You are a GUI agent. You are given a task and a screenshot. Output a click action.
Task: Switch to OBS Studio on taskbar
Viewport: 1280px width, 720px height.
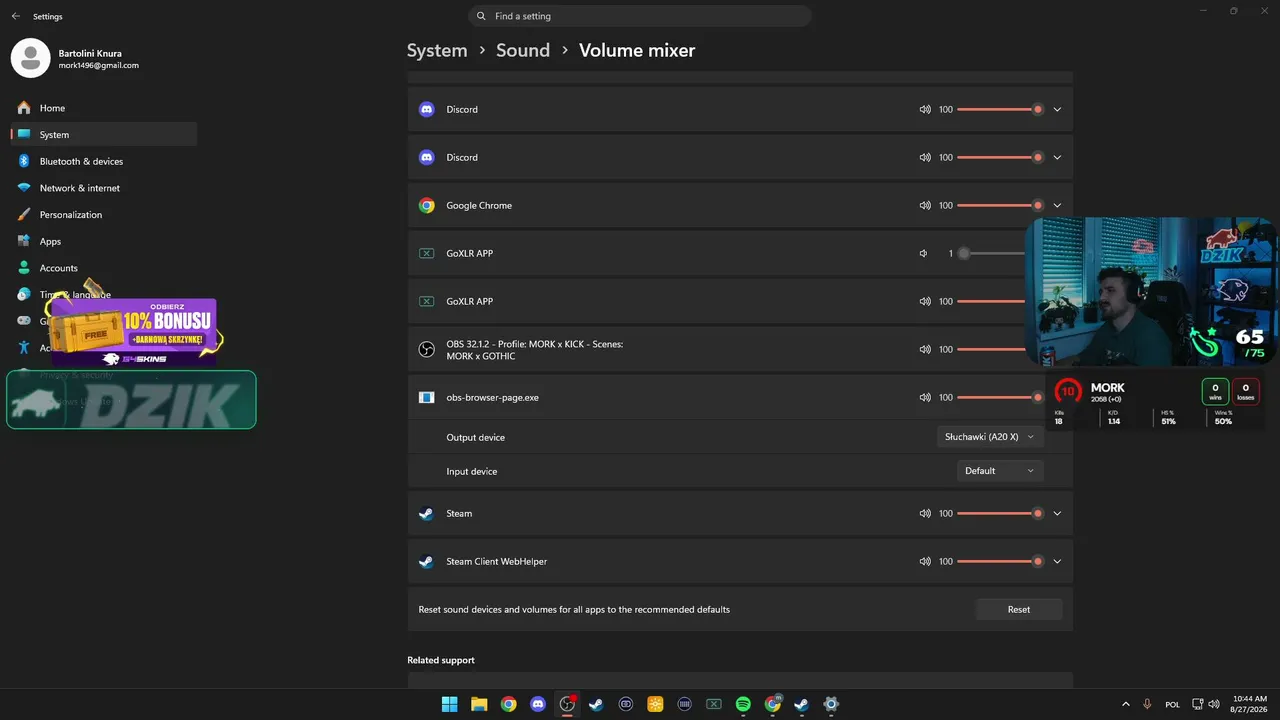click(567, 704)
